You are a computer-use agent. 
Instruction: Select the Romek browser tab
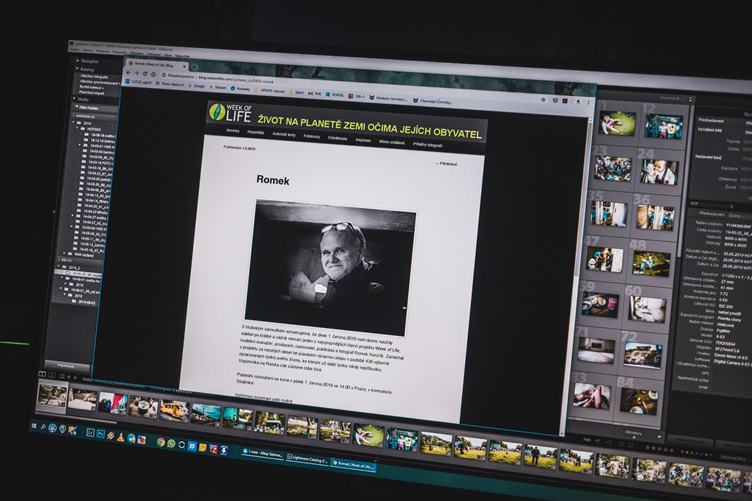click(154, 64)
